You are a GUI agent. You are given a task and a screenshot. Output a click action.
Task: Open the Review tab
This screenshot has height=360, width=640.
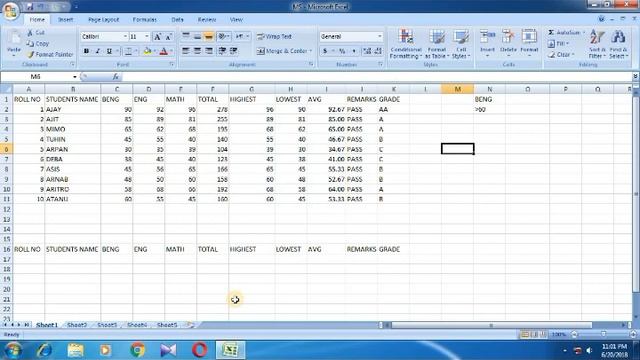click(x=207, y=20)
